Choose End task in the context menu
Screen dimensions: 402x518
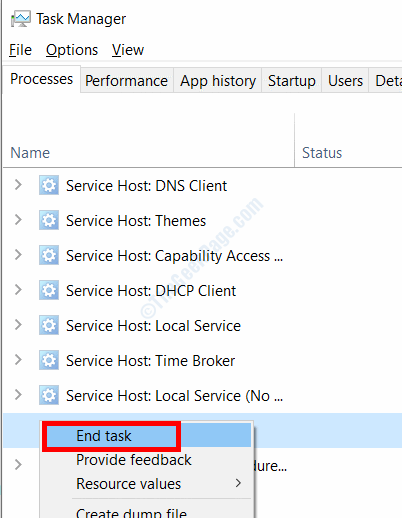tap(104, 436)
